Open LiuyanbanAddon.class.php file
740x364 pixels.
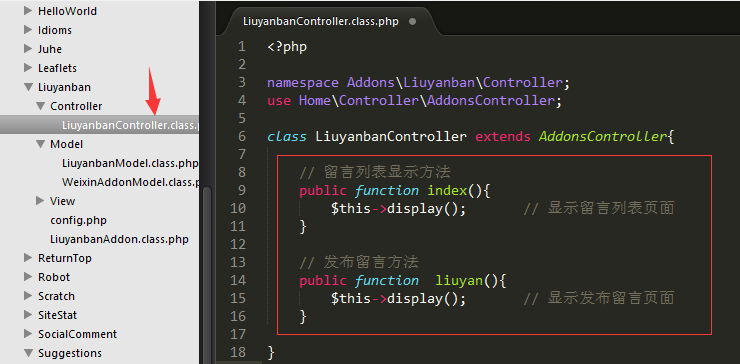119,239
